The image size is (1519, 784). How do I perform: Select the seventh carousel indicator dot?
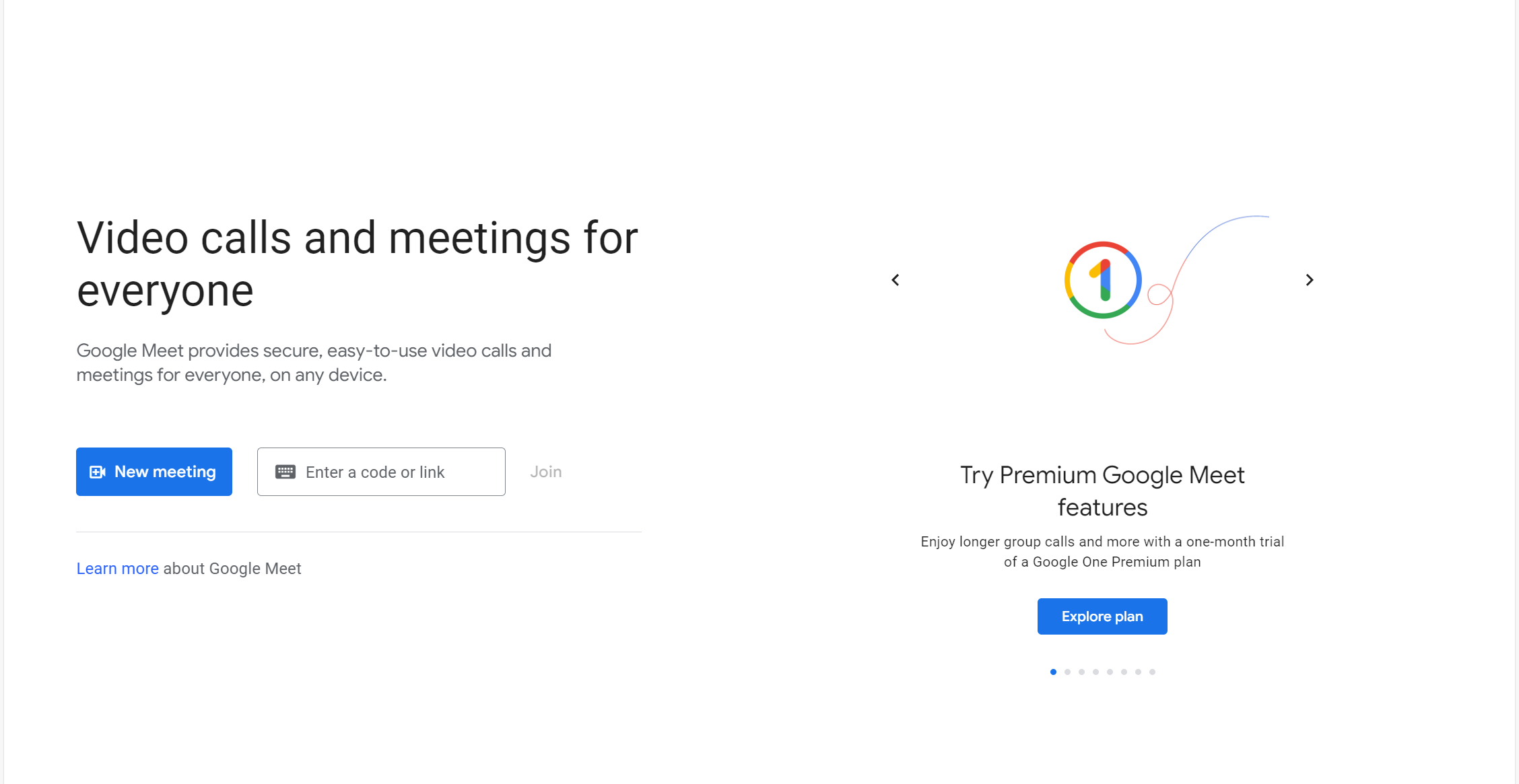(x=1138, y=672)
